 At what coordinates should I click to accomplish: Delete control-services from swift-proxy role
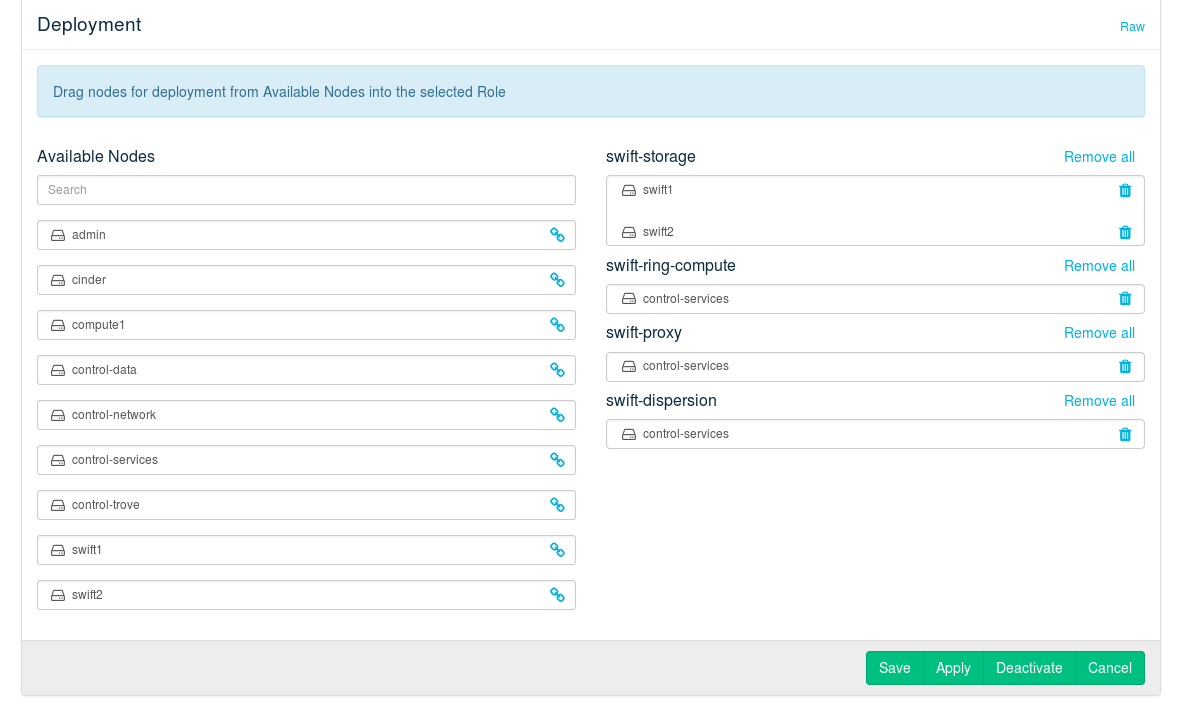(x=1124, y=366)
